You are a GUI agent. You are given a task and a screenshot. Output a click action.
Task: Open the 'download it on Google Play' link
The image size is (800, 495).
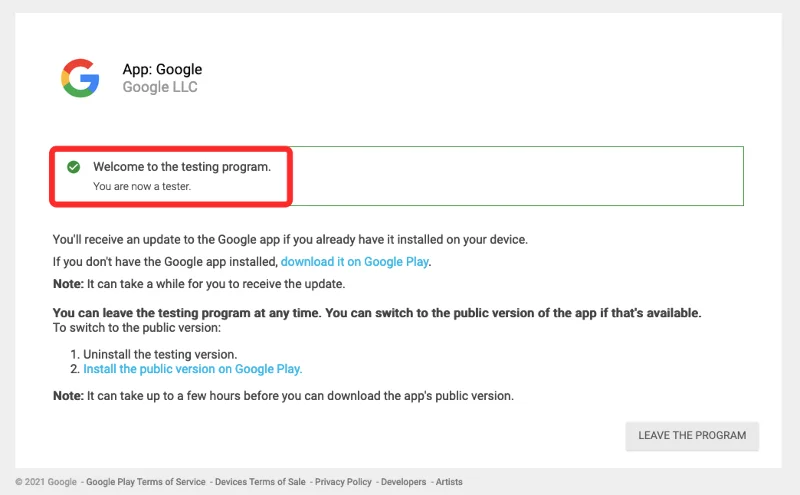355,261
